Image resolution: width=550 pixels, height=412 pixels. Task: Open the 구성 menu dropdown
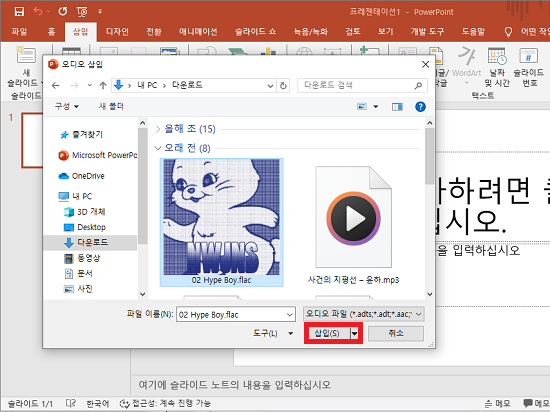click(x=67, y=106)
